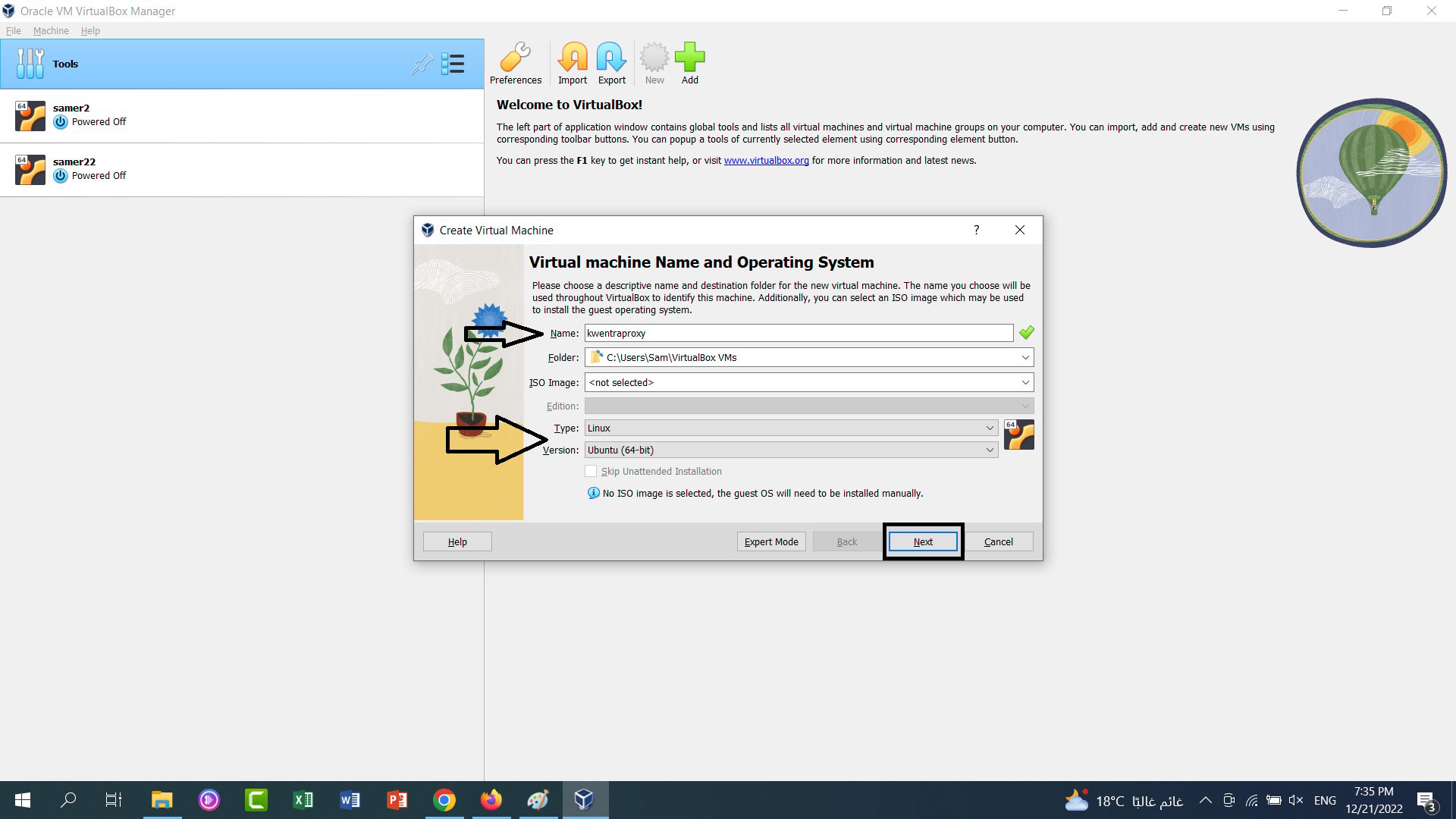Click the Help button in the dialog
1456x819 pixels.
pyautogui.click(x=457, y=541)
